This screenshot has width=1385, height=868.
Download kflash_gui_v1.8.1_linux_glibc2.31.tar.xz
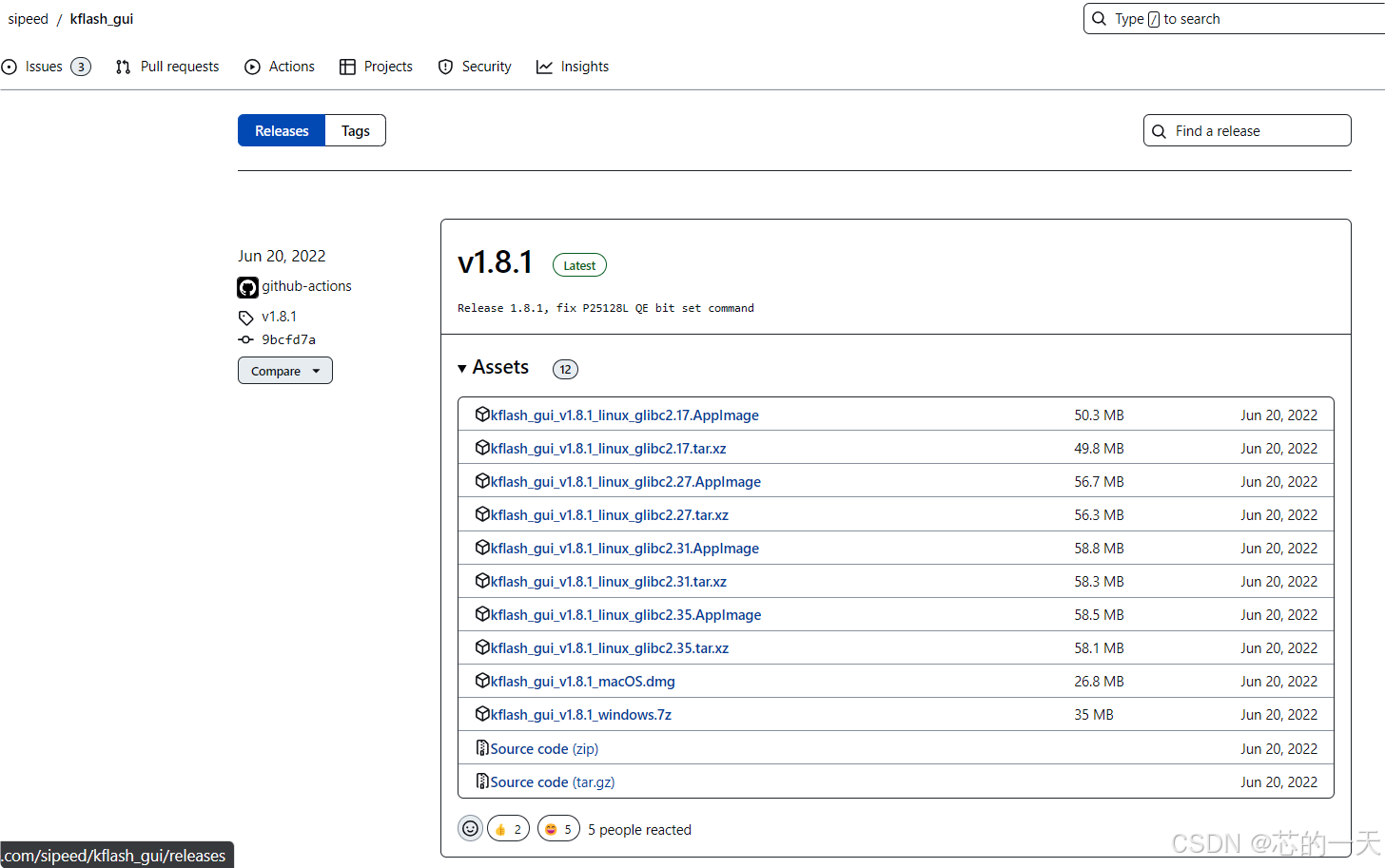coord(608,582)
